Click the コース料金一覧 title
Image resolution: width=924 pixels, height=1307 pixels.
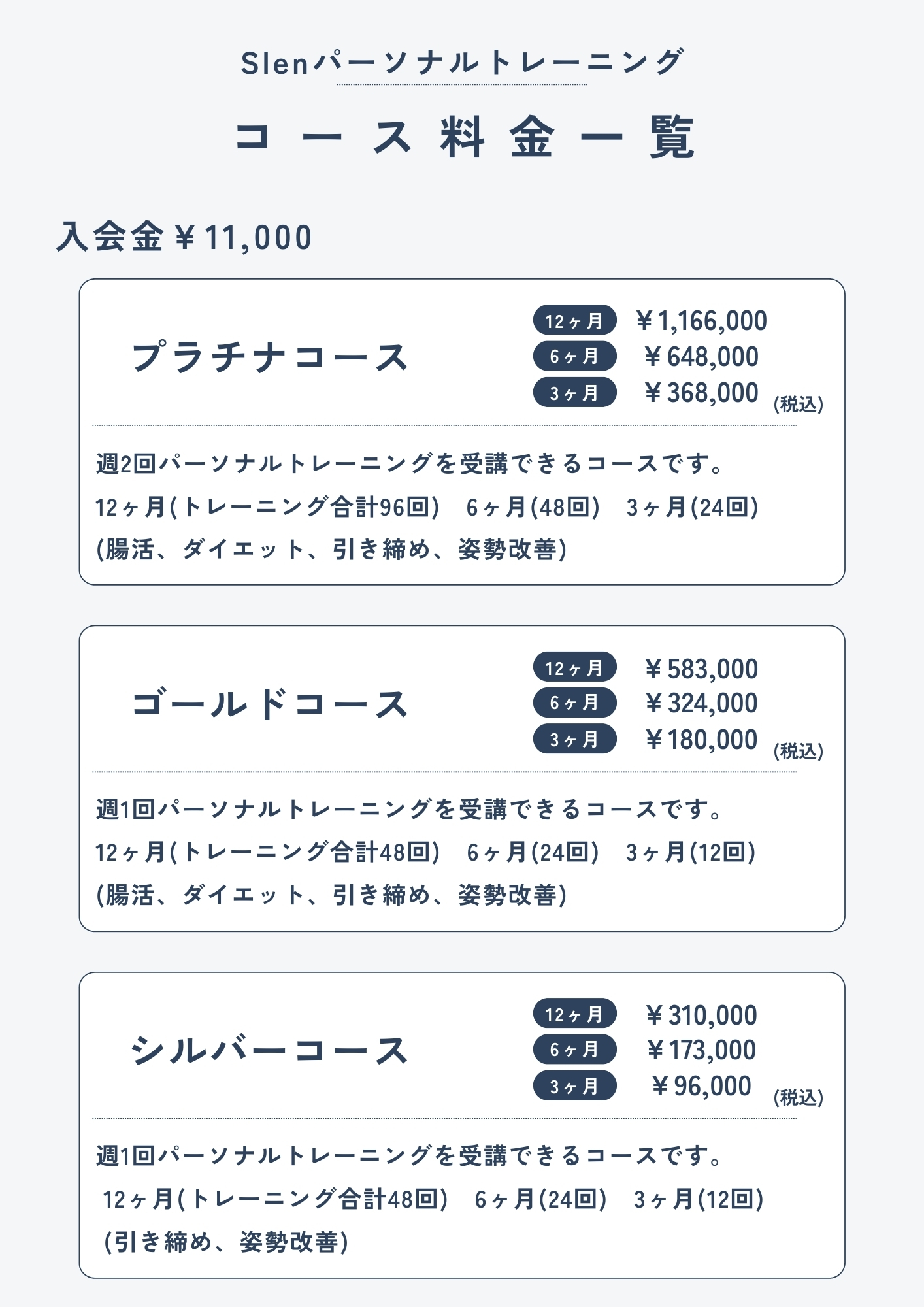pyautogui.click(x=463, y=137)
